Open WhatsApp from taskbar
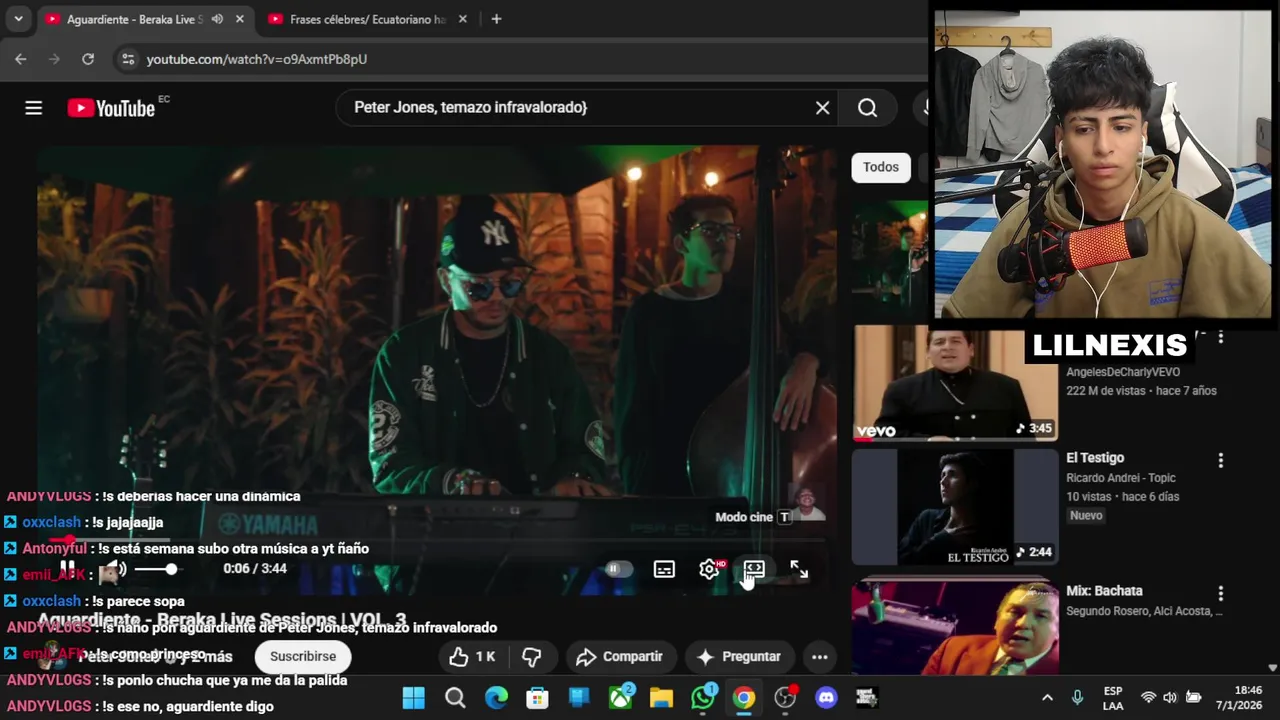The image size is (1280, 720). (703, 697)
